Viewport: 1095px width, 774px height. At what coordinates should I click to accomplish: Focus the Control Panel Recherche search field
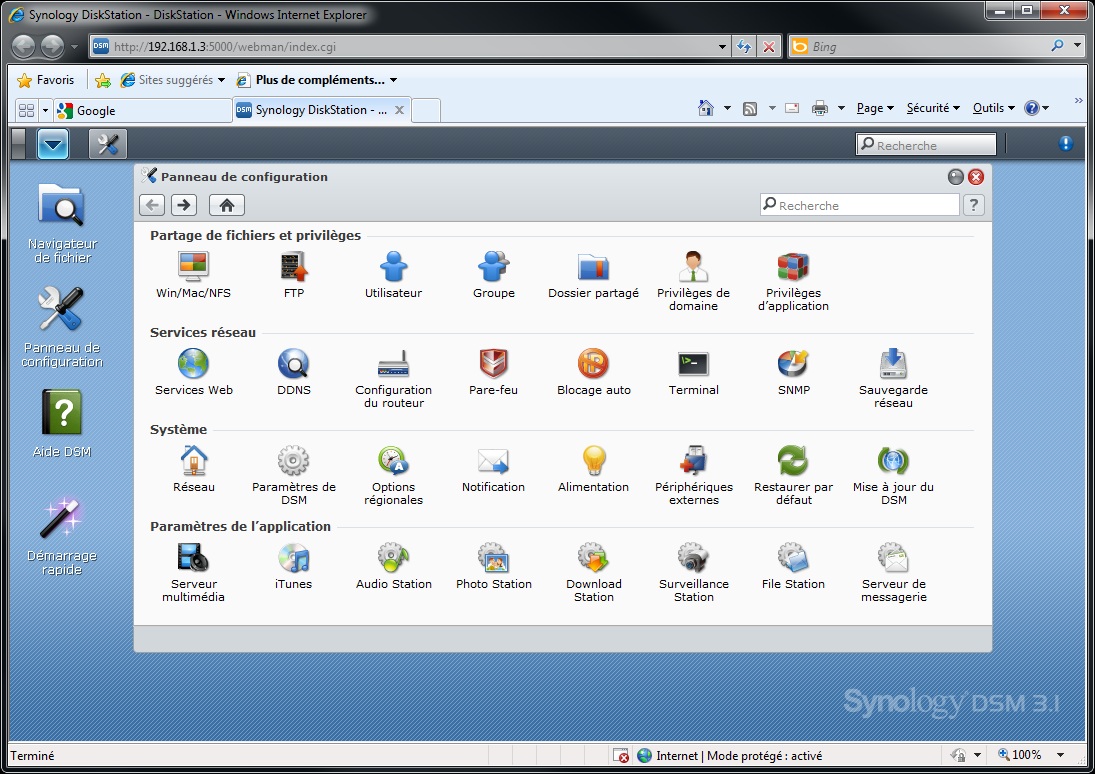860,205
